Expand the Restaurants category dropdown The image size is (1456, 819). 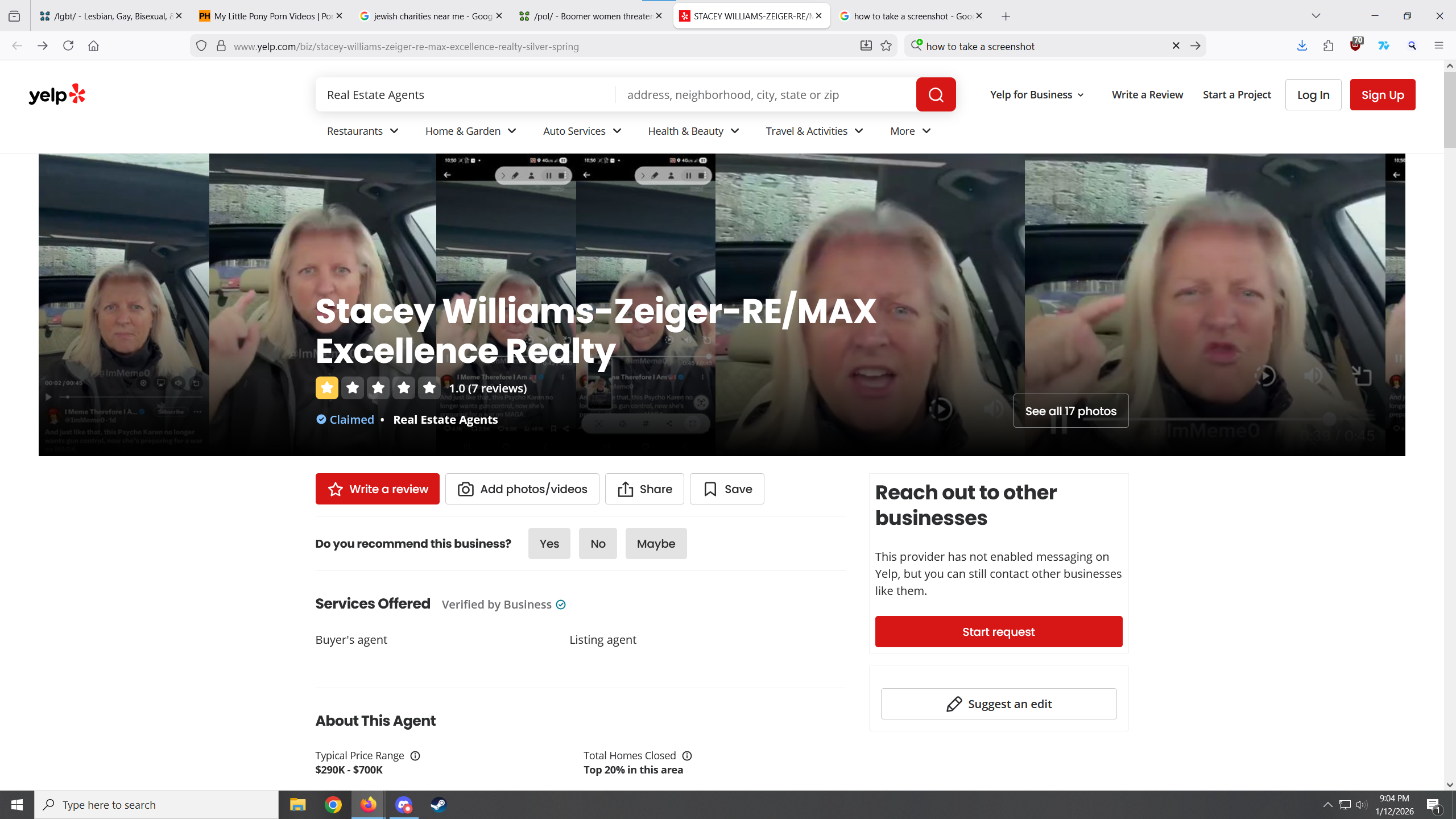(363, 131)
